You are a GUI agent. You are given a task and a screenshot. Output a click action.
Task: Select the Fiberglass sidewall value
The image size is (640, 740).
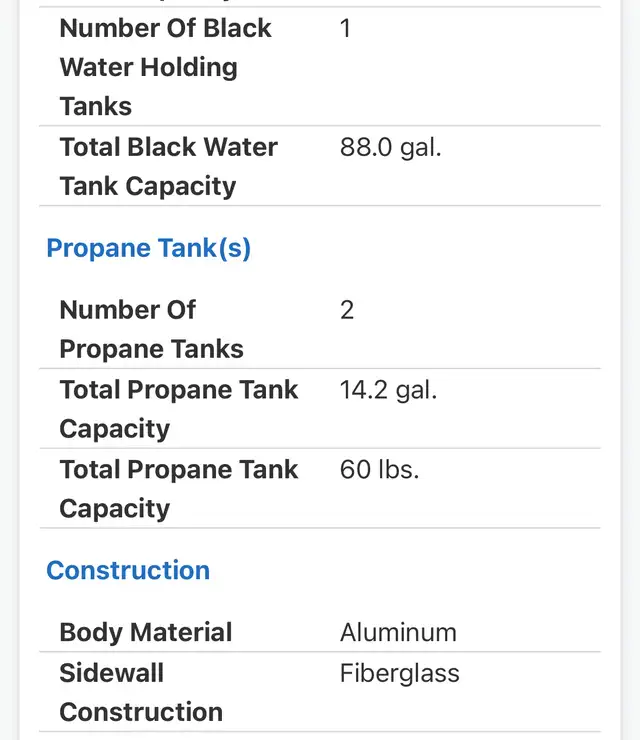point(399,673)
